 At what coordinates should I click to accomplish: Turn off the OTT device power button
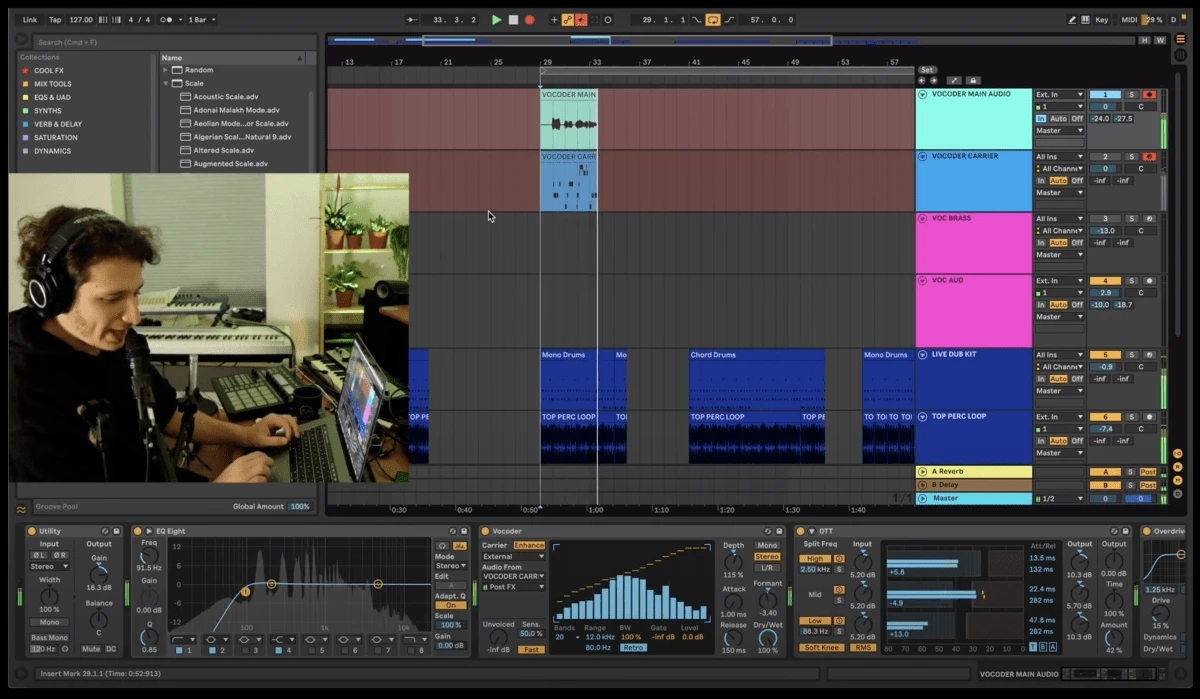coord(800,531)
